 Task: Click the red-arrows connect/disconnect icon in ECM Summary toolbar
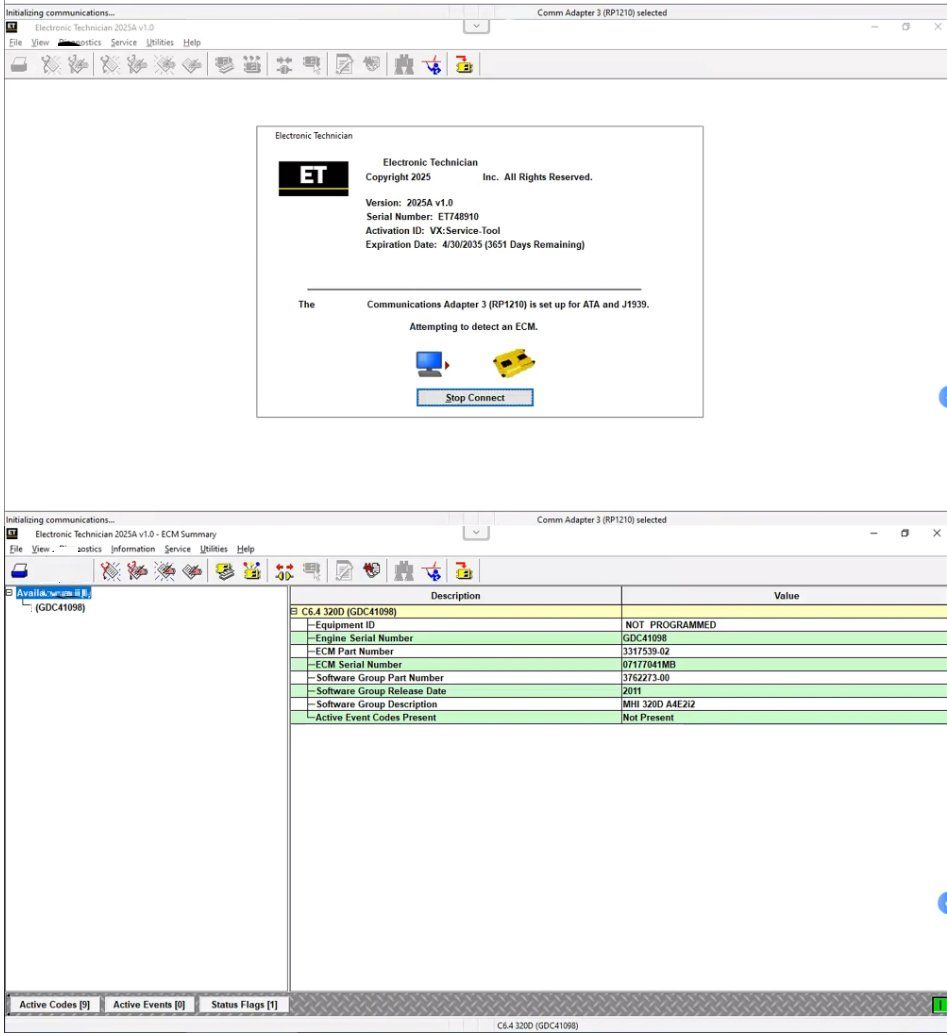tap(284, 571)
